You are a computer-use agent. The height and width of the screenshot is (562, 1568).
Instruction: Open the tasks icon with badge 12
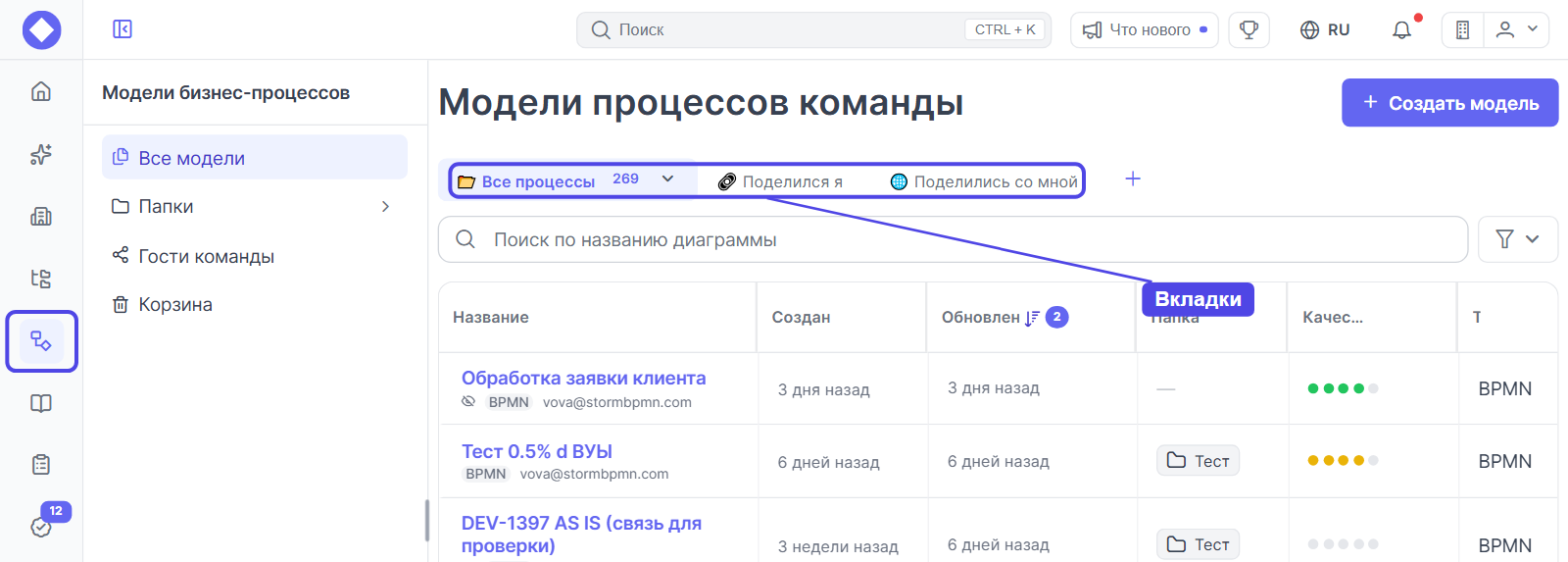pyautogui.click(x=41, y=527)
